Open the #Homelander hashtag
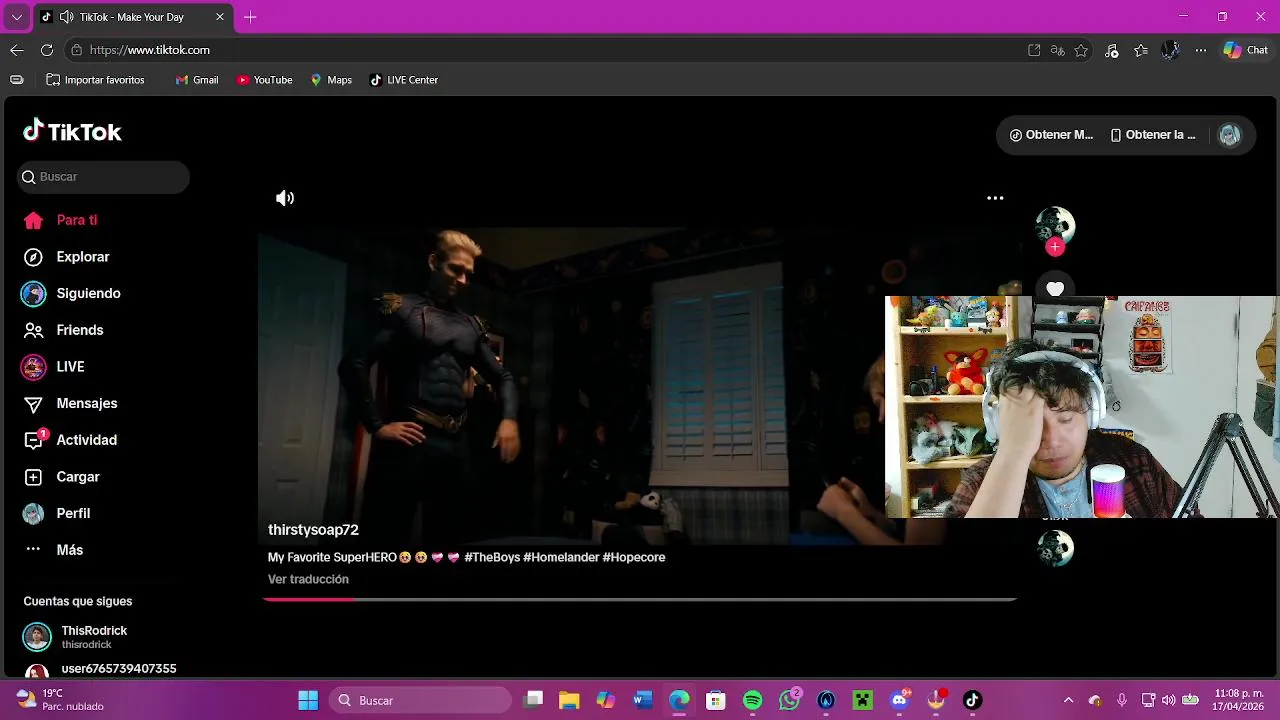Viewport: 1280px width, 720px height. [561, 557]
